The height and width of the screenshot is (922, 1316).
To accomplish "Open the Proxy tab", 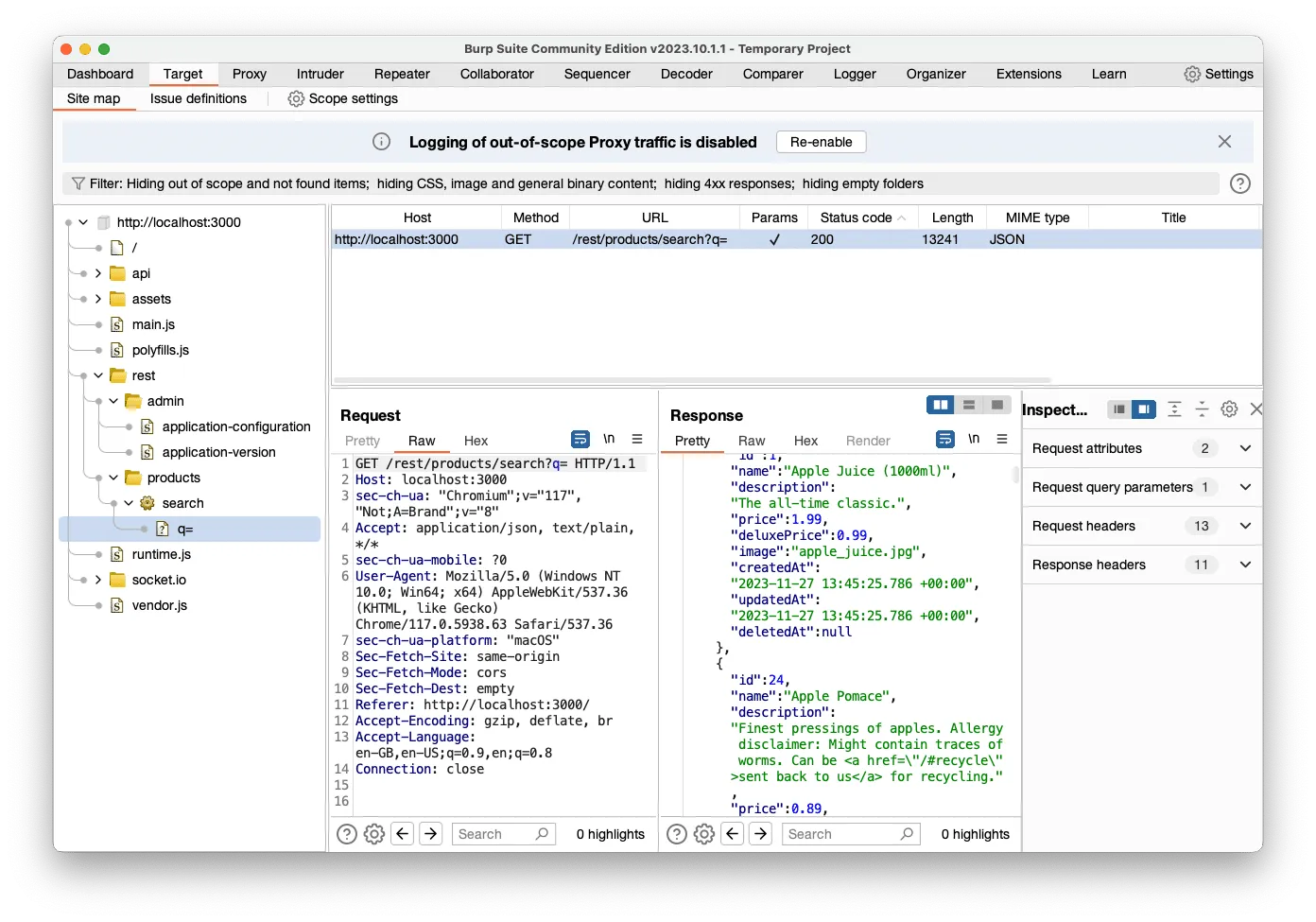I will point(250,74).
